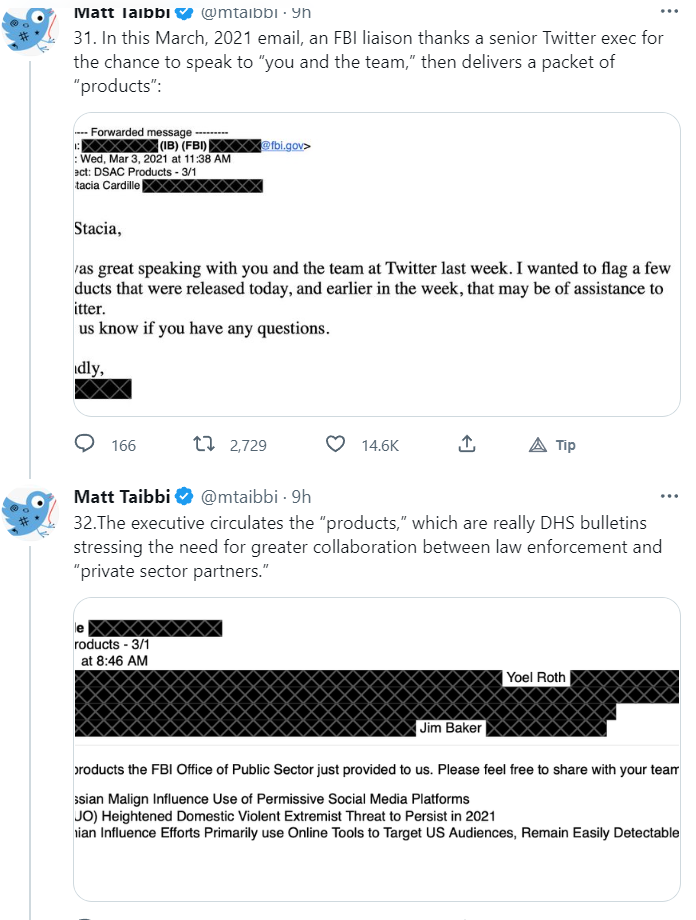
Task: Like the tweet numbered 31
Action: click(336, 444)
